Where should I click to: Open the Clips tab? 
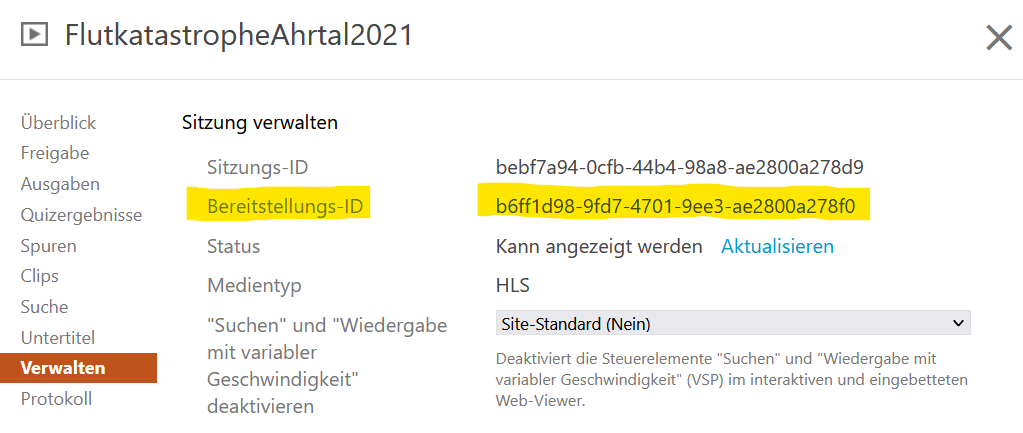pyautogui.click(x=40, y=276)
